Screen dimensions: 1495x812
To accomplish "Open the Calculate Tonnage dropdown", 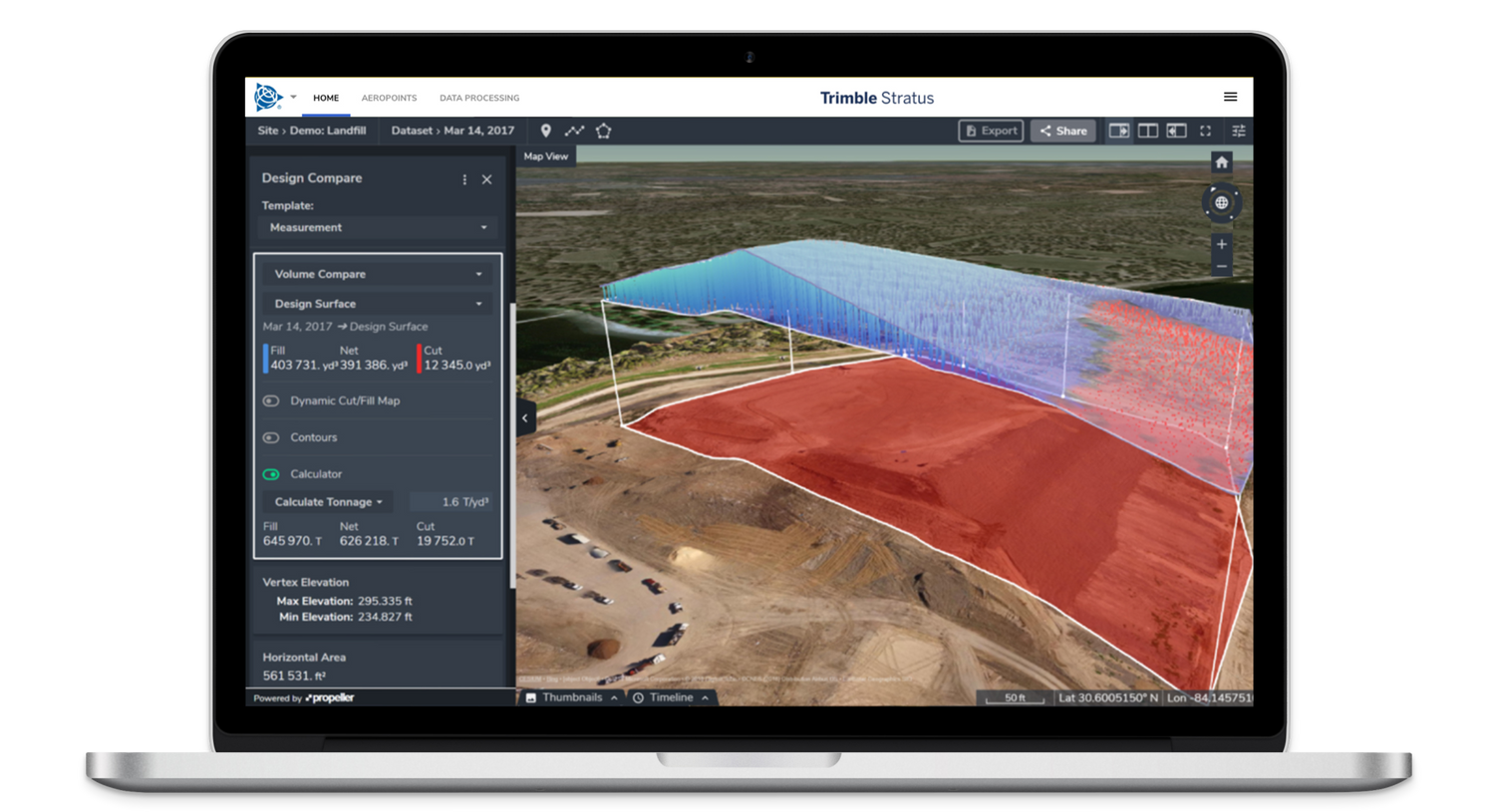I will click(x=328, y=502).
